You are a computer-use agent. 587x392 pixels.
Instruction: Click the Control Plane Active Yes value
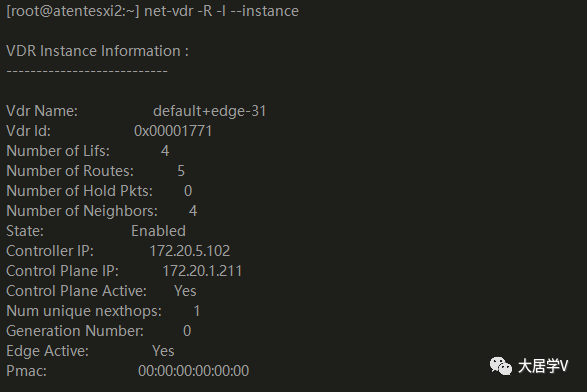[x=185, y=291]
